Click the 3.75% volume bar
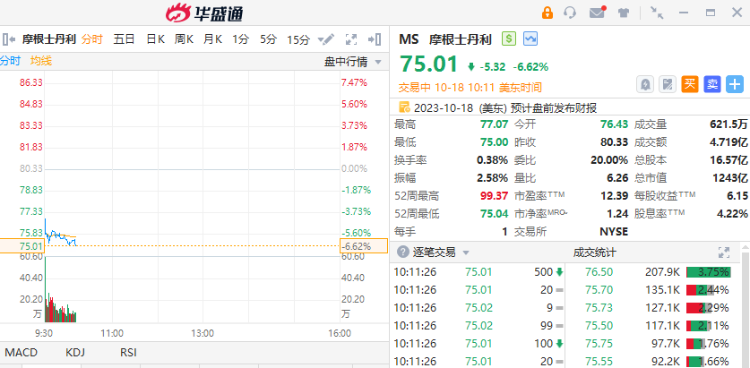Viewport: 750px width, 368px height. point(708,272)
